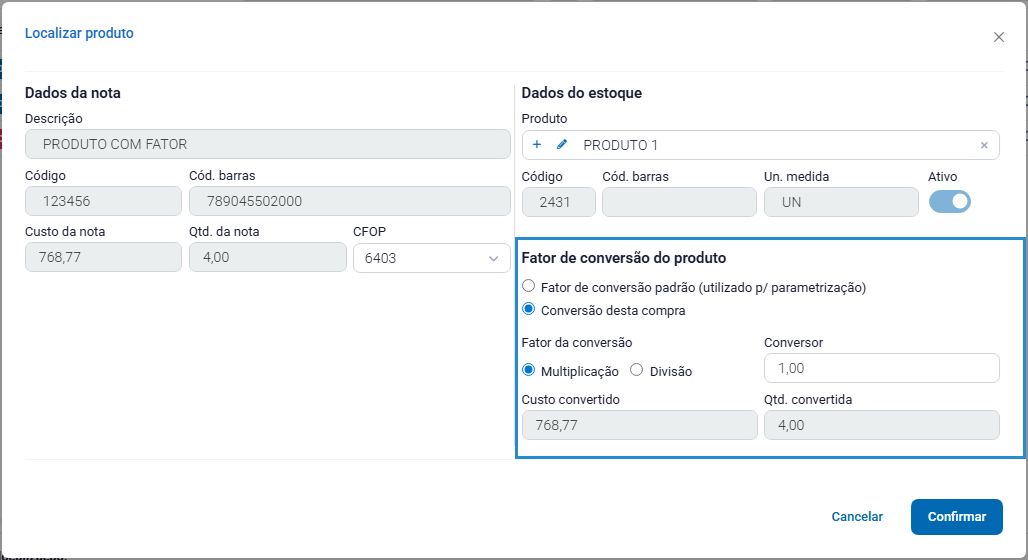Open the CFOP dropdown showing 6403
The width and height of the screenshot is (1028, 560).
pyautogui.click(x=430, y=258)
